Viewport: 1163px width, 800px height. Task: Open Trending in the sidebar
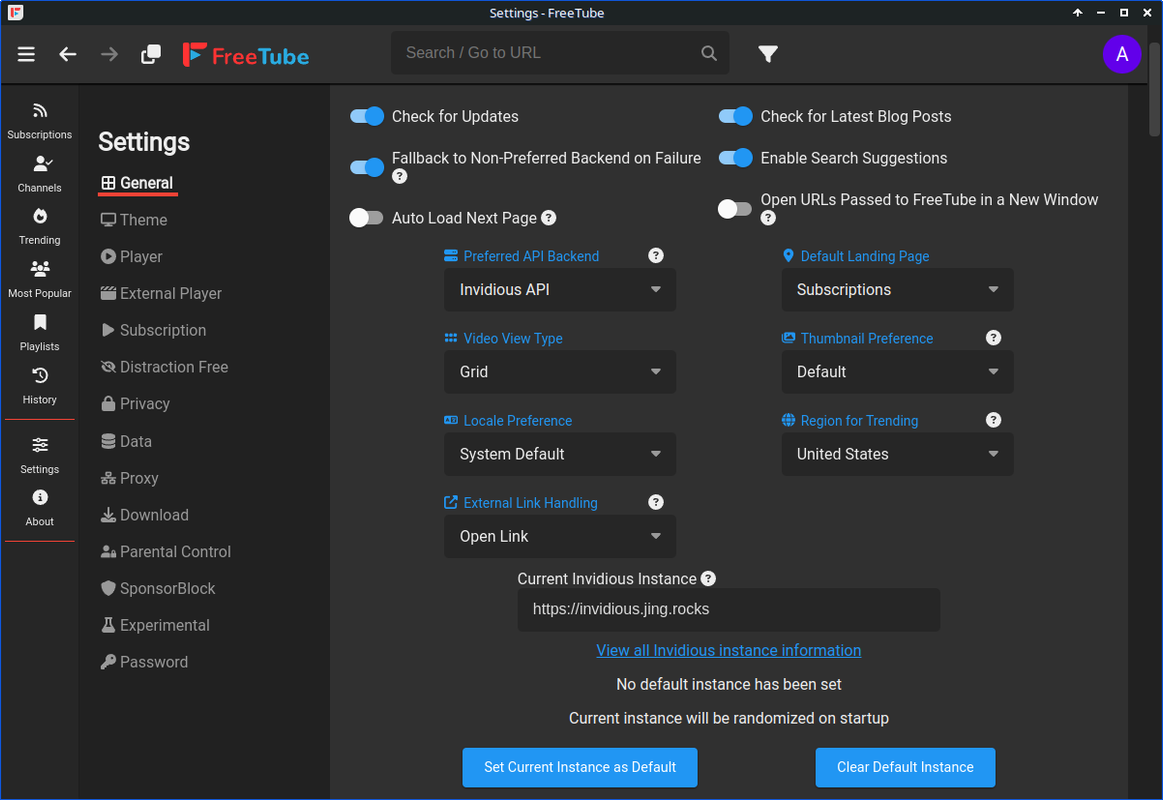coord(39,227)
